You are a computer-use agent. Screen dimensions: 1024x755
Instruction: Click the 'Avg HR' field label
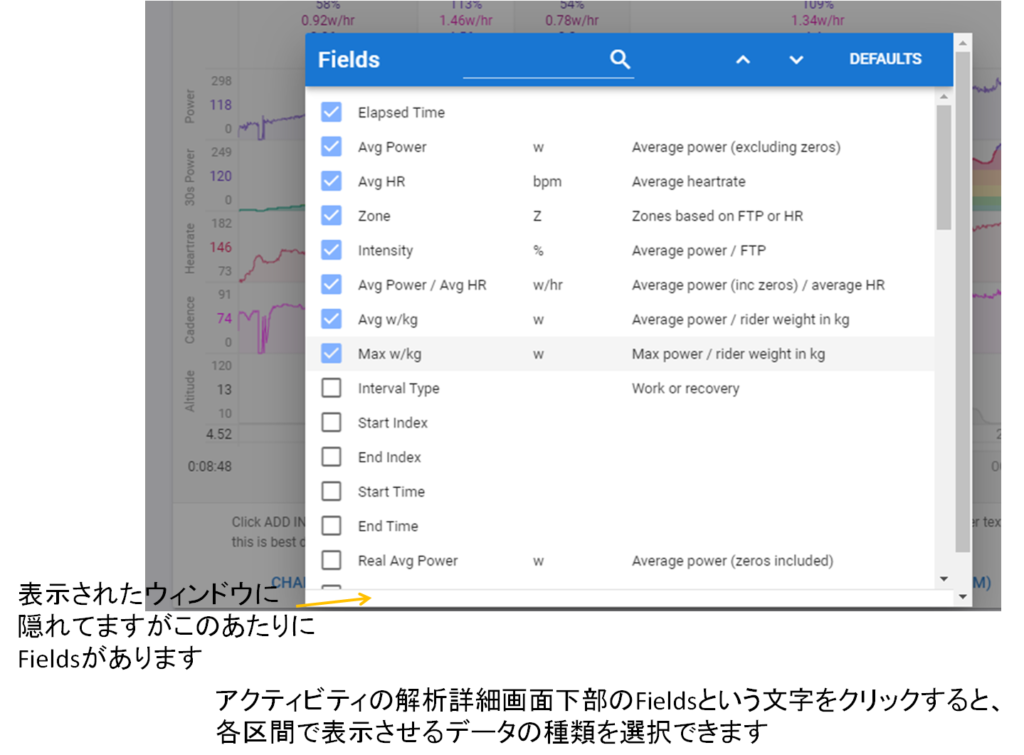tap(381, 182)
